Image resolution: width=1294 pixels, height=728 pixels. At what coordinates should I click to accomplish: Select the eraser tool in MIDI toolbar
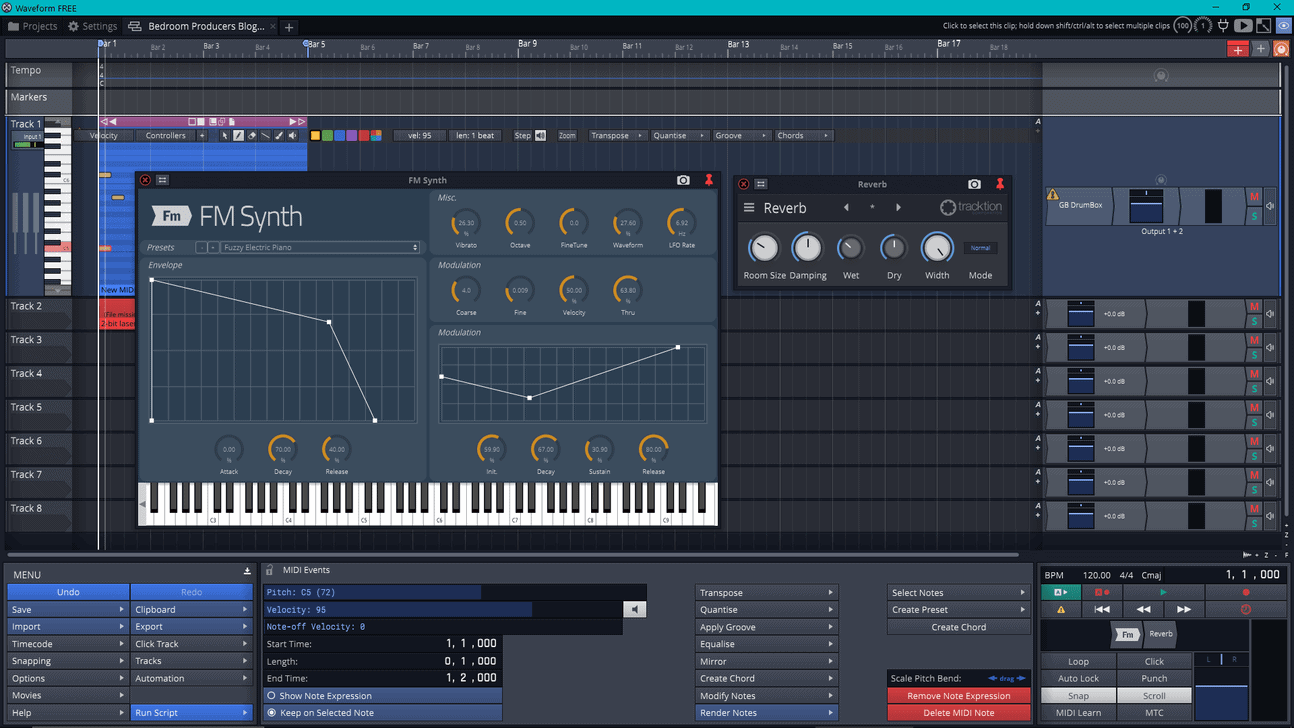(x=252, y=136)
